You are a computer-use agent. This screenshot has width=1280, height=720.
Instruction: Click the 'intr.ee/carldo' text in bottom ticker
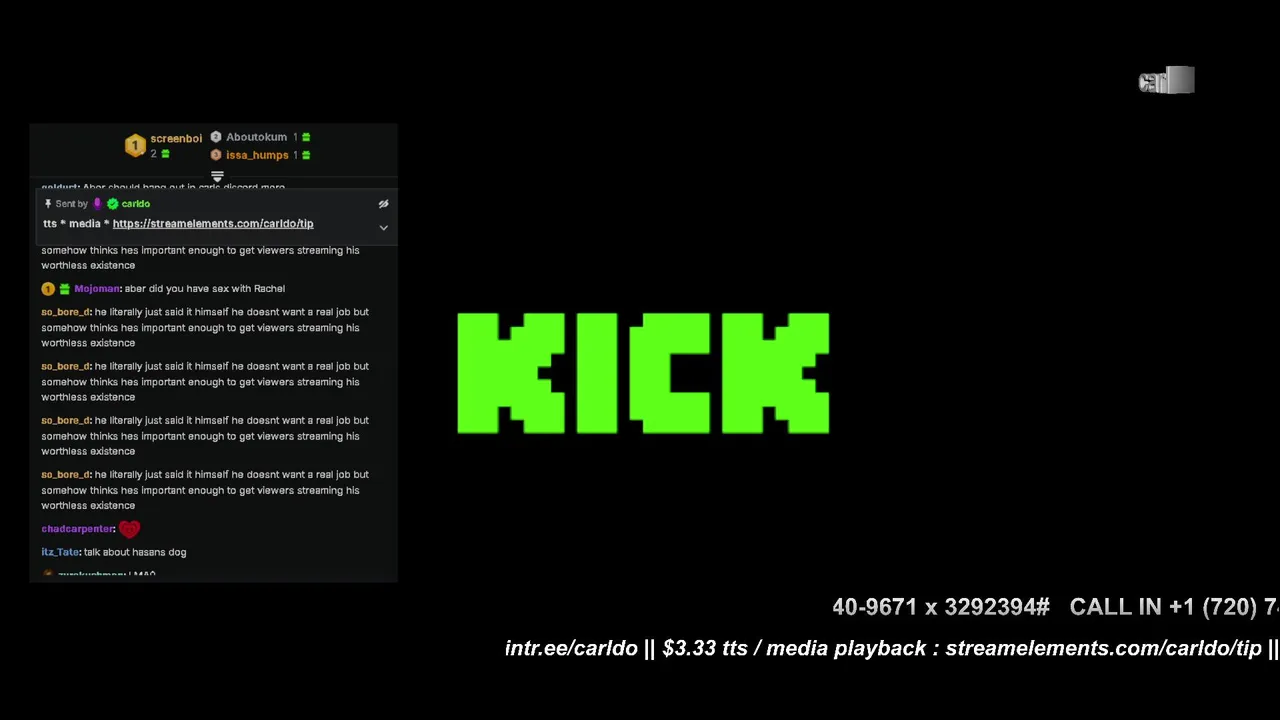click(x=571, y=648)
